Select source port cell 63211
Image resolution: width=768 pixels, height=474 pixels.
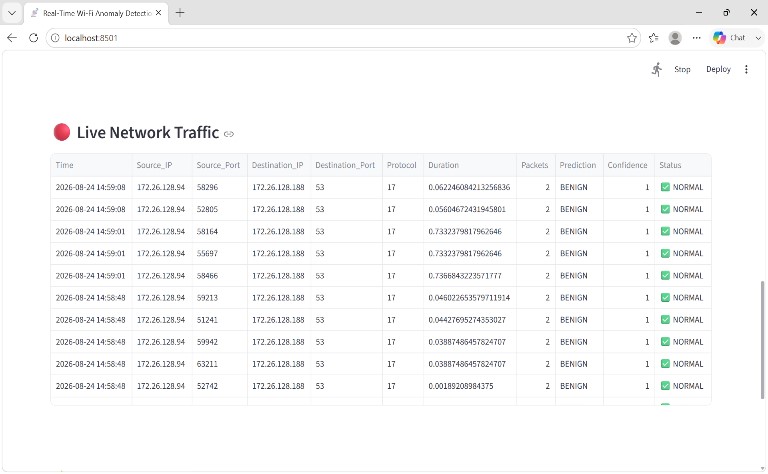click(219, 364)
